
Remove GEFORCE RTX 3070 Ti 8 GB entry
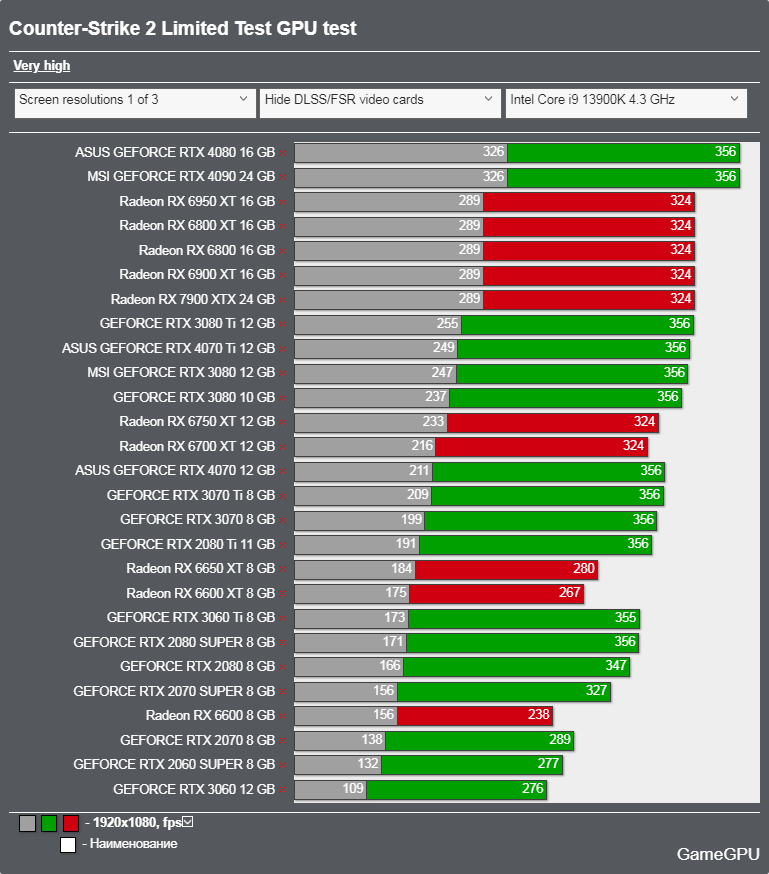click(x=283, y=496)
